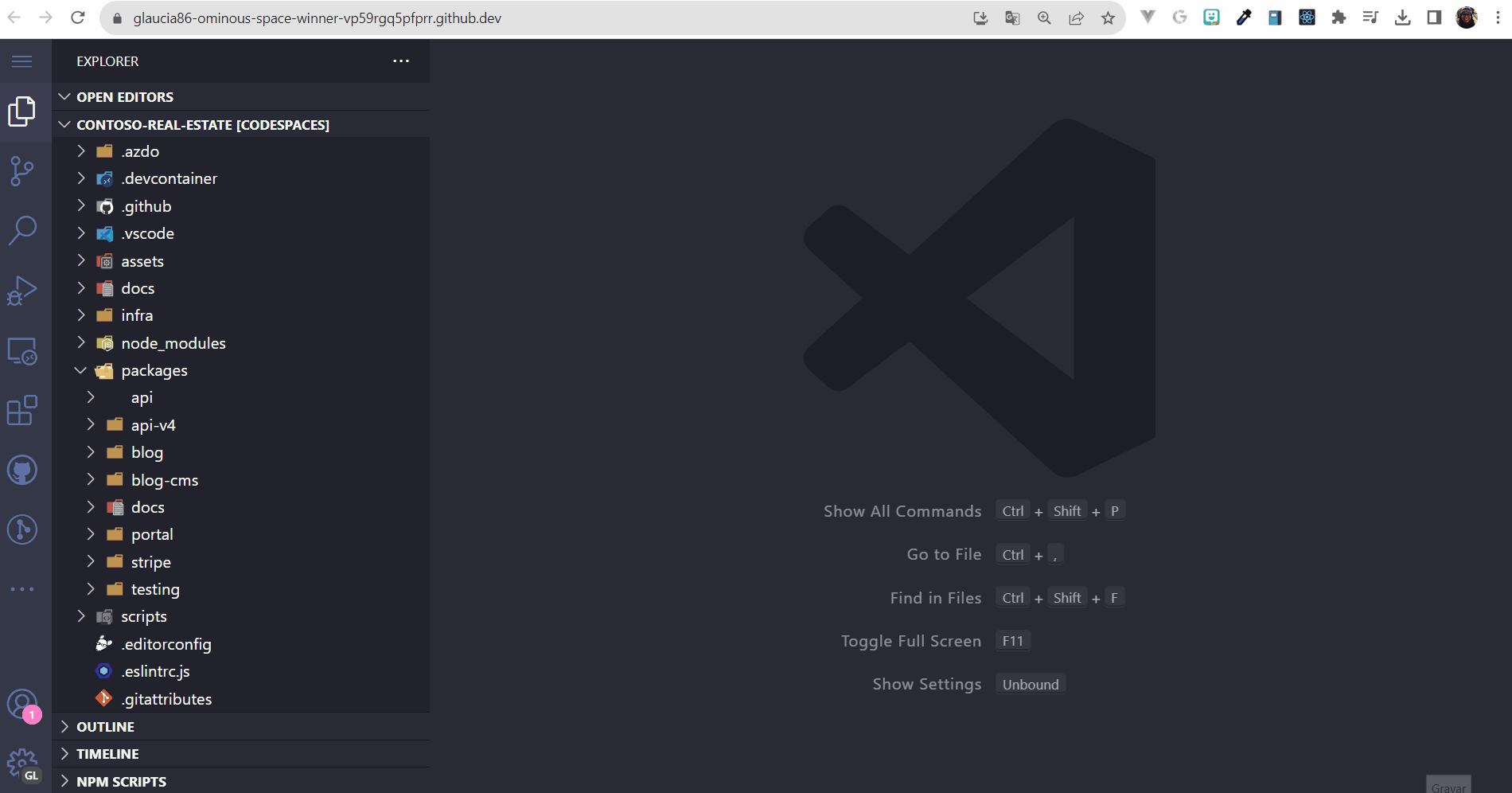Open Chrome three-dot menu
Image resolution: width=1512 pixels, height=793 pixels.
pos(1498,18)
